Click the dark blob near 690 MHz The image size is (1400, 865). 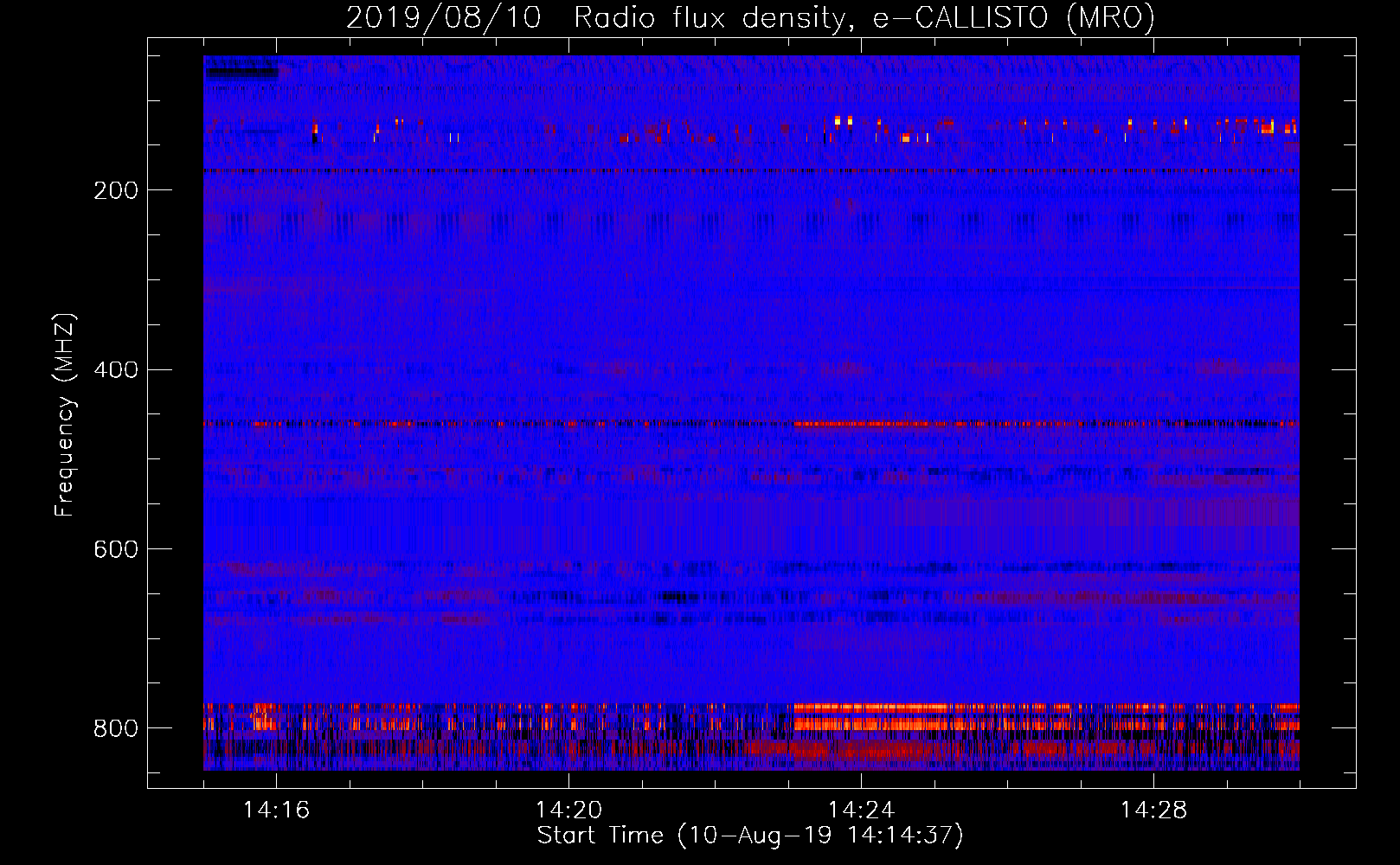[679, 597]
